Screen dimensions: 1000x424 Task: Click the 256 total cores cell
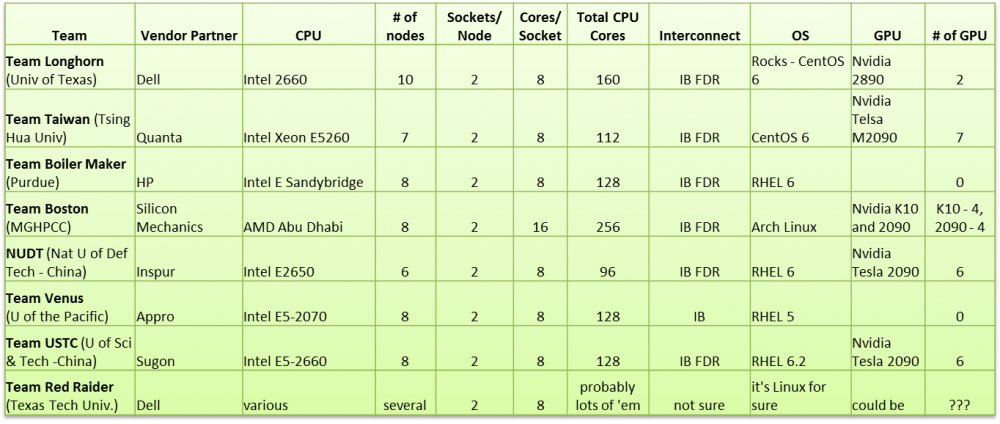coord(607,227)
